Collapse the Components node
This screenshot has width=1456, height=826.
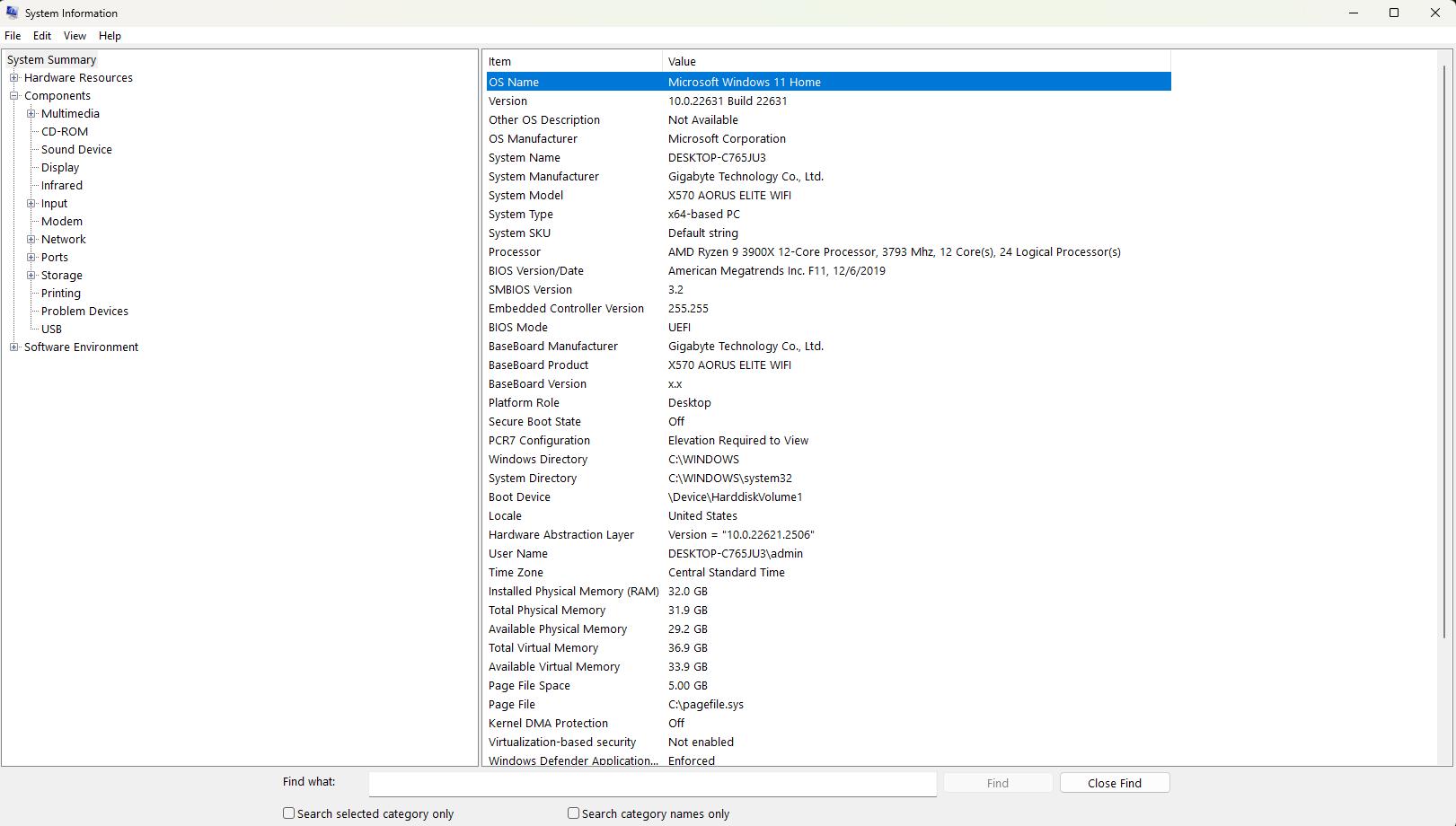coord(14,96)
